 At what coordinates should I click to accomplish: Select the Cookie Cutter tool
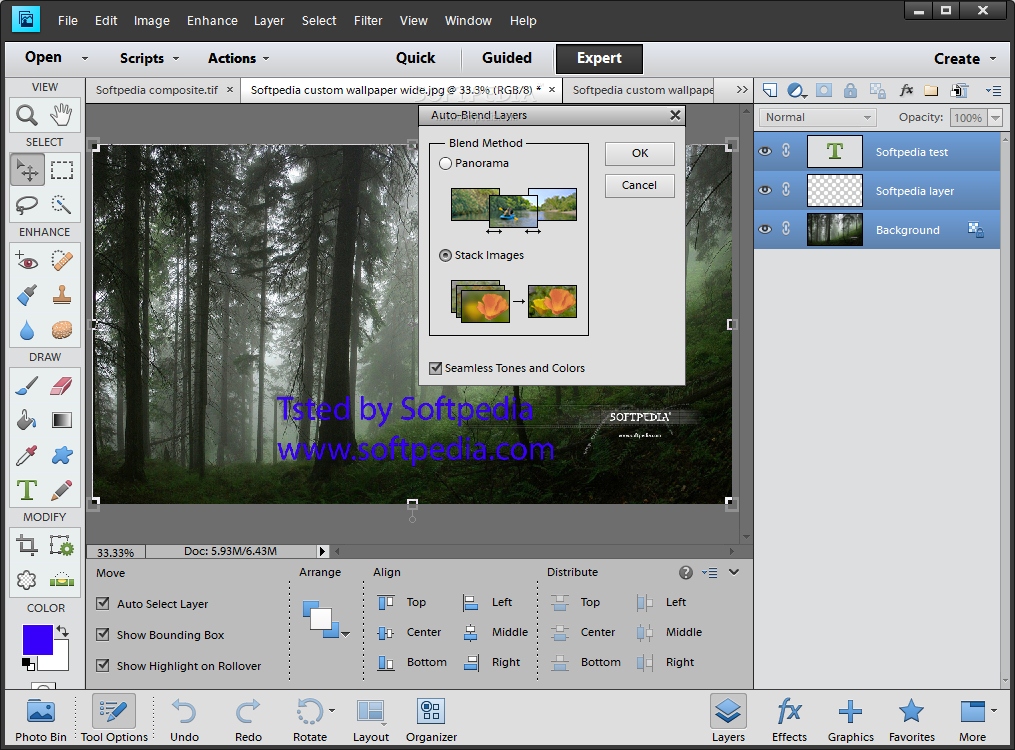[27, 580]
